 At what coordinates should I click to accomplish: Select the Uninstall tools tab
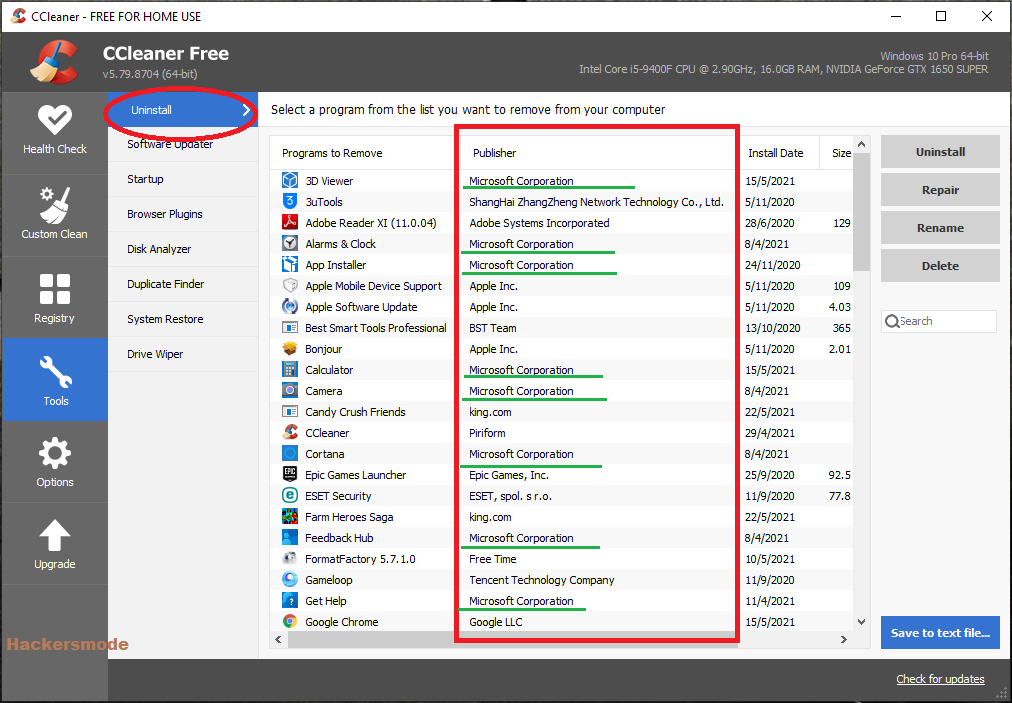pyautogui.click(x=183, y=110)
